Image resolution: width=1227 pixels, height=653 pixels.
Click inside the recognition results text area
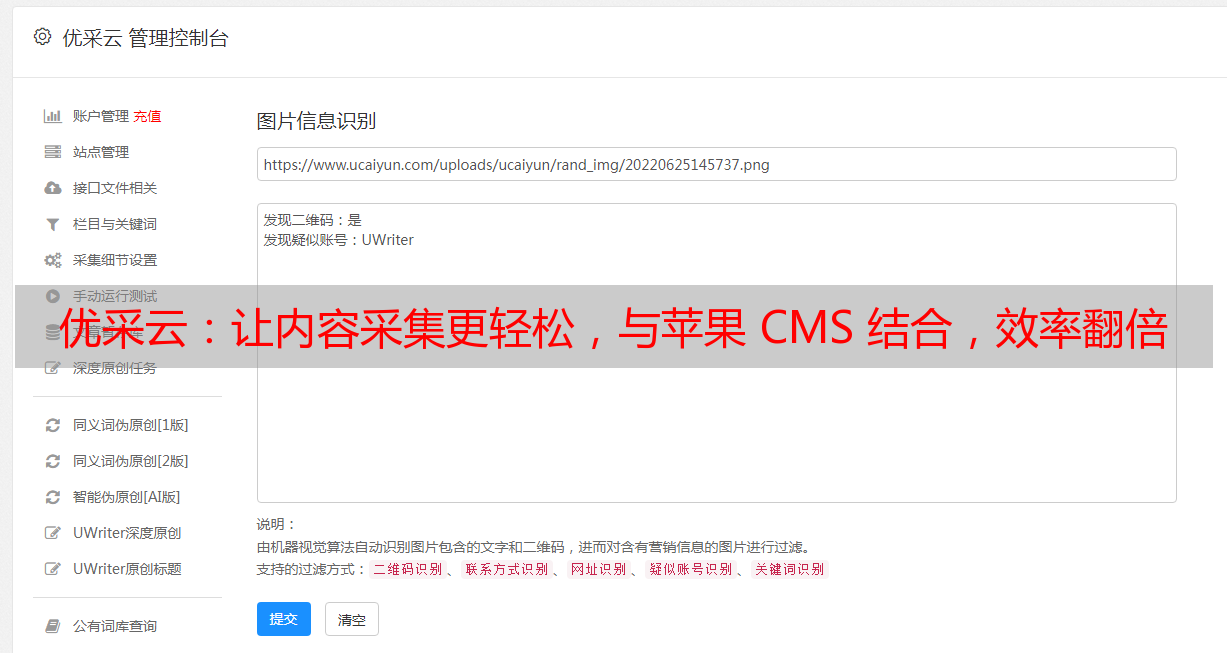tap(716, 353)
